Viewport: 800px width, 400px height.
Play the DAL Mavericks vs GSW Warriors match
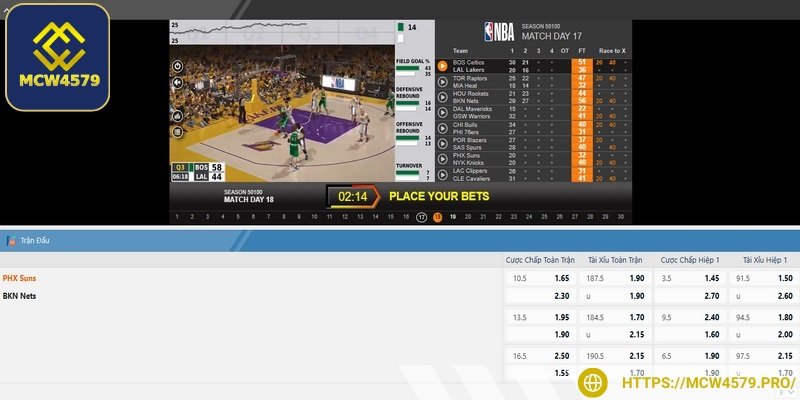pyautogui.click(x=442, y=112)
